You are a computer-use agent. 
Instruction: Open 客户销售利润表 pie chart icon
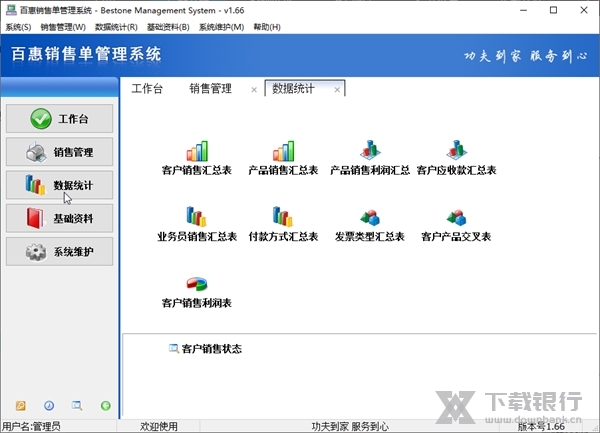pyautogui.click(x=197, y=284)
